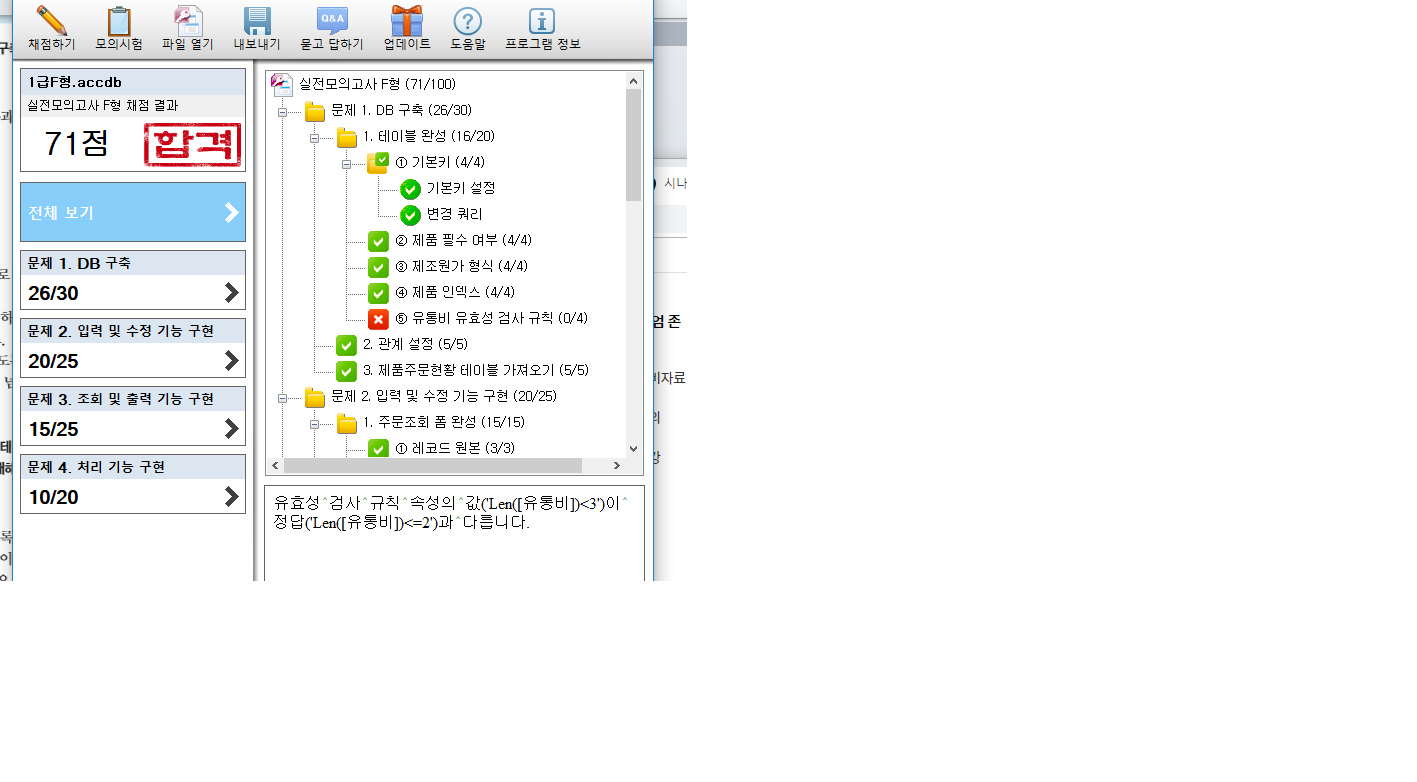1417x782 pixels.
Task: Open 프로그램 정보 info icon
Action: (x=542, y=21)
